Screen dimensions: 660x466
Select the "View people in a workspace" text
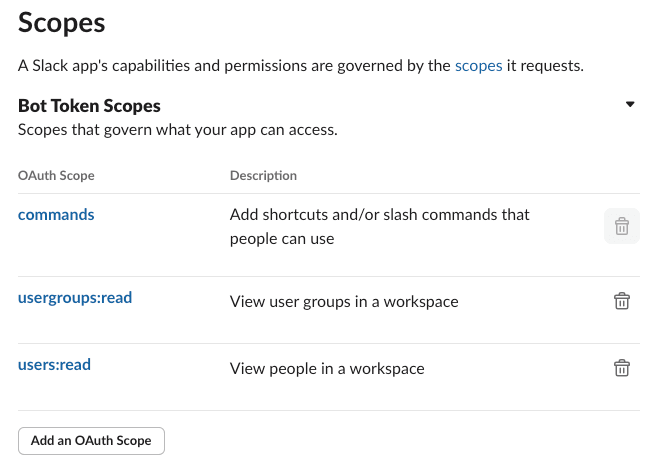pos(327,369)
